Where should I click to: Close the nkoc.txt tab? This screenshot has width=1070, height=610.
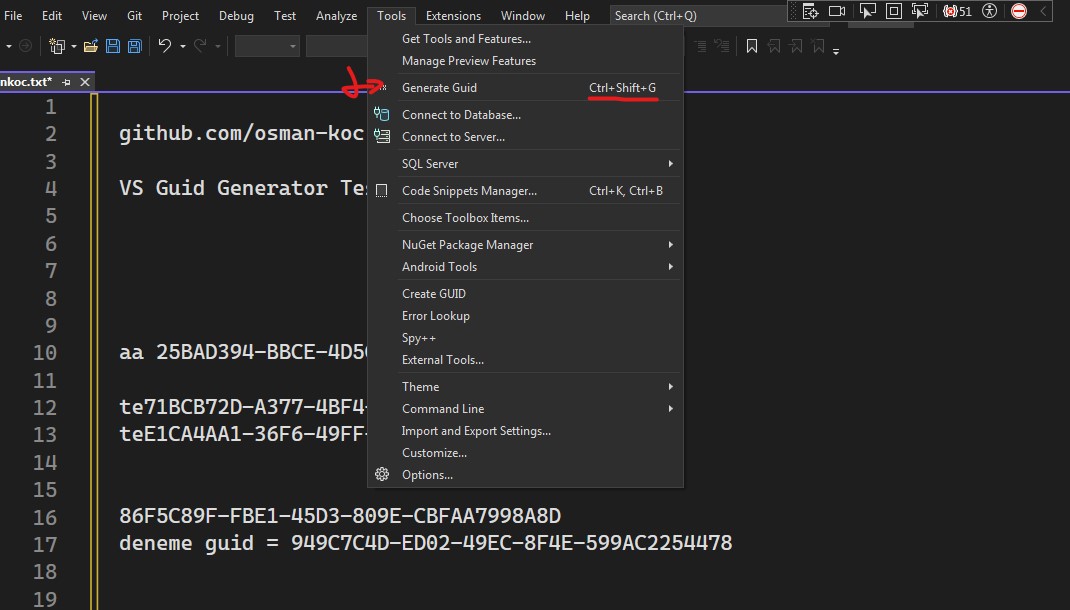(85, 82)
